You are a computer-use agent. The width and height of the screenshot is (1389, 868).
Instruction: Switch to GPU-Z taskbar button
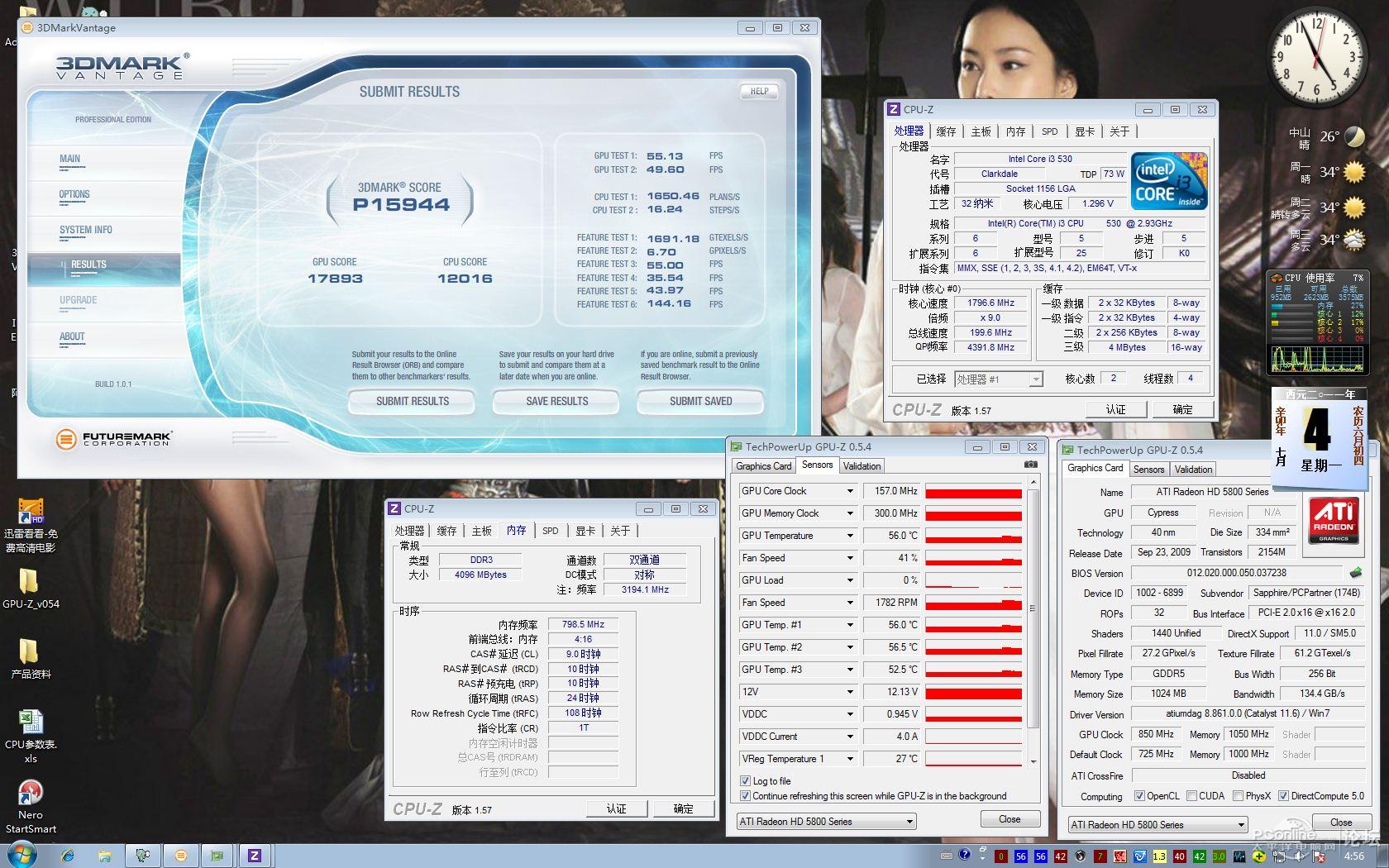pos(217,856)
